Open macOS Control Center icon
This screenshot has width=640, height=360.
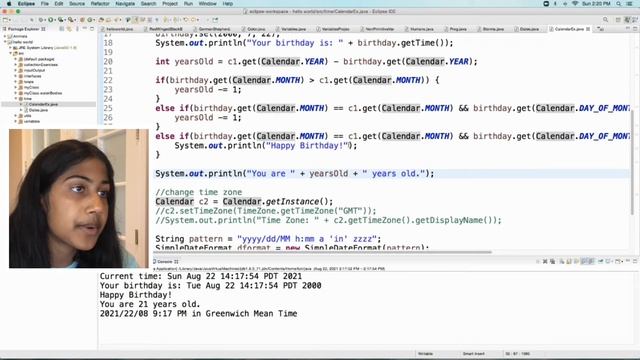pyautogui.click(x=629, y=4)
